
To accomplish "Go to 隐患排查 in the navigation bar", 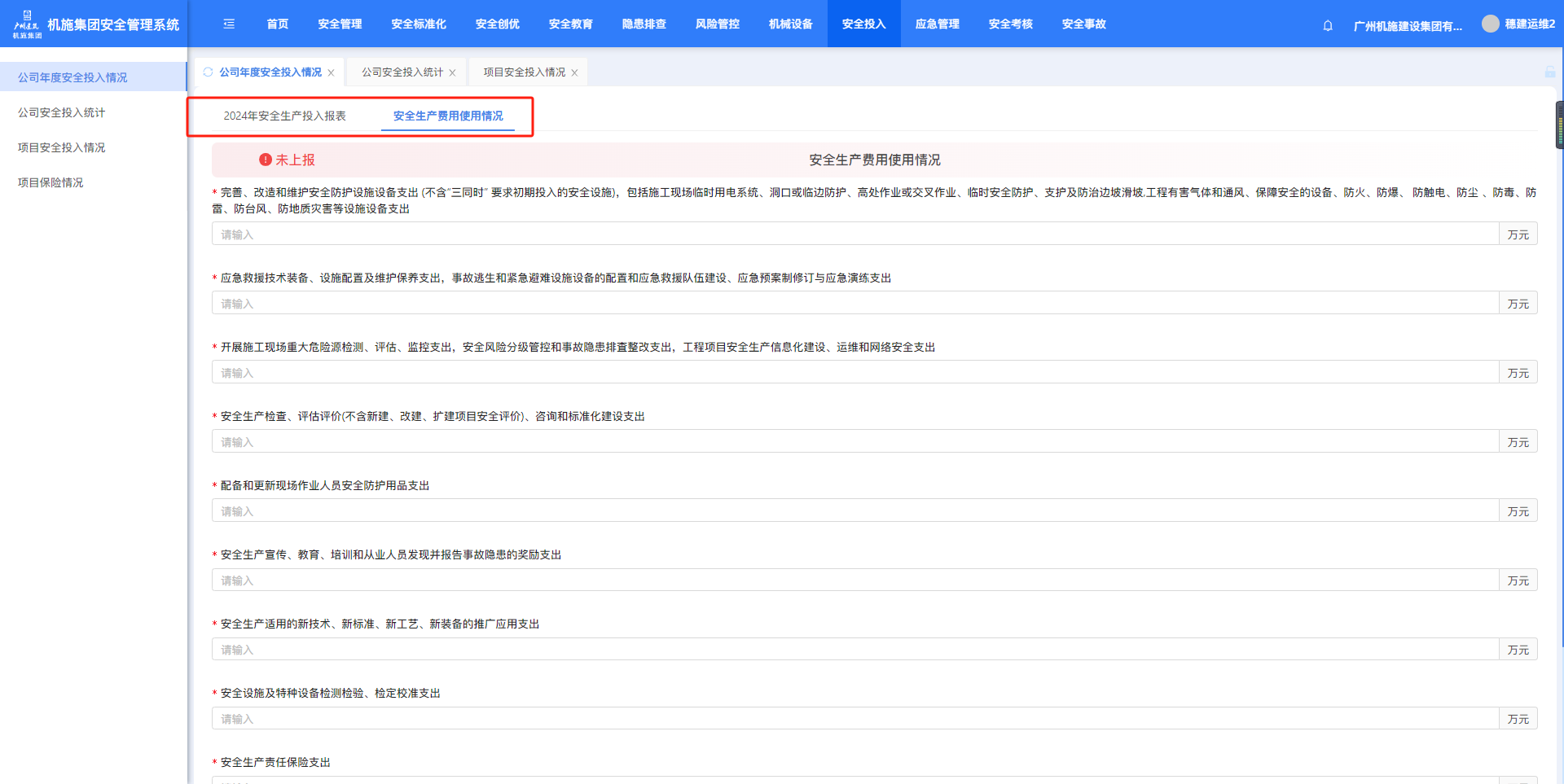I will (644, 24).
